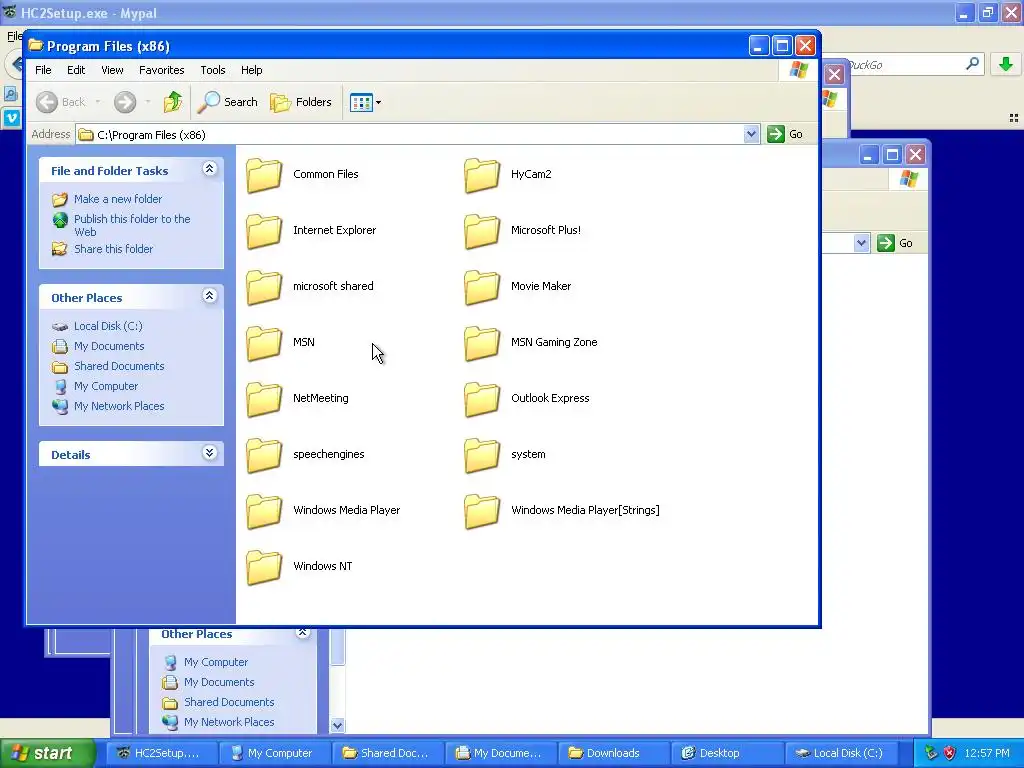Open the View menu
The width and height of the screenshot is (1024, 768).
[112, 70]
